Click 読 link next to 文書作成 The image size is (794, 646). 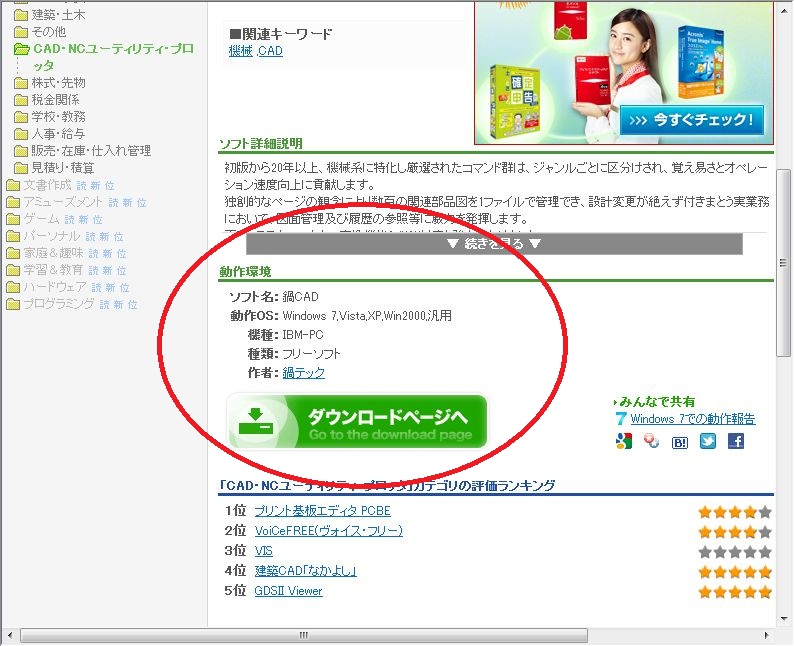pyautogui.click(x=82, y=186)
